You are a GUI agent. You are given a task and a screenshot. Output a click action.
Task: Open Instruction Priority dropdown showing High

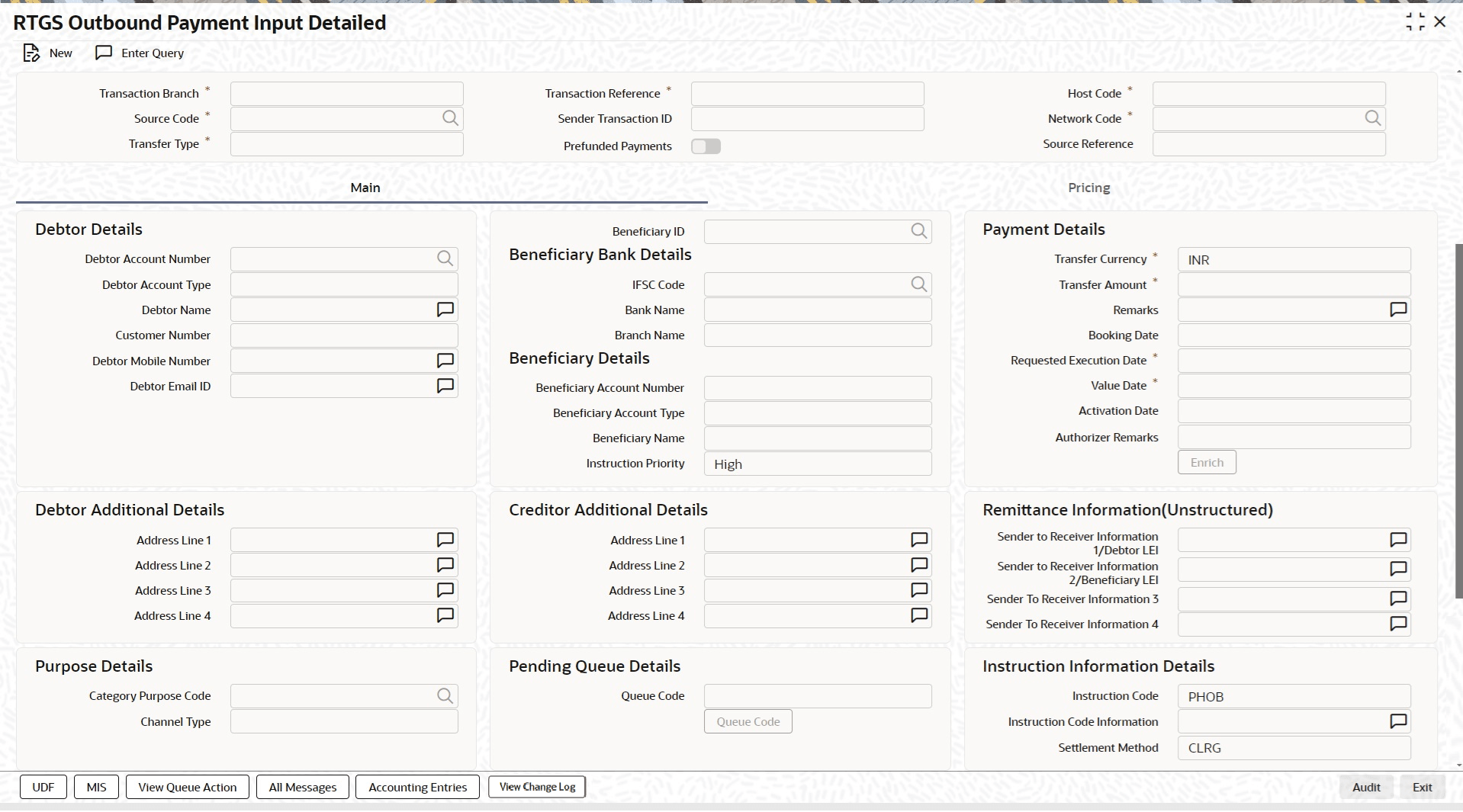tap(818, 464)
